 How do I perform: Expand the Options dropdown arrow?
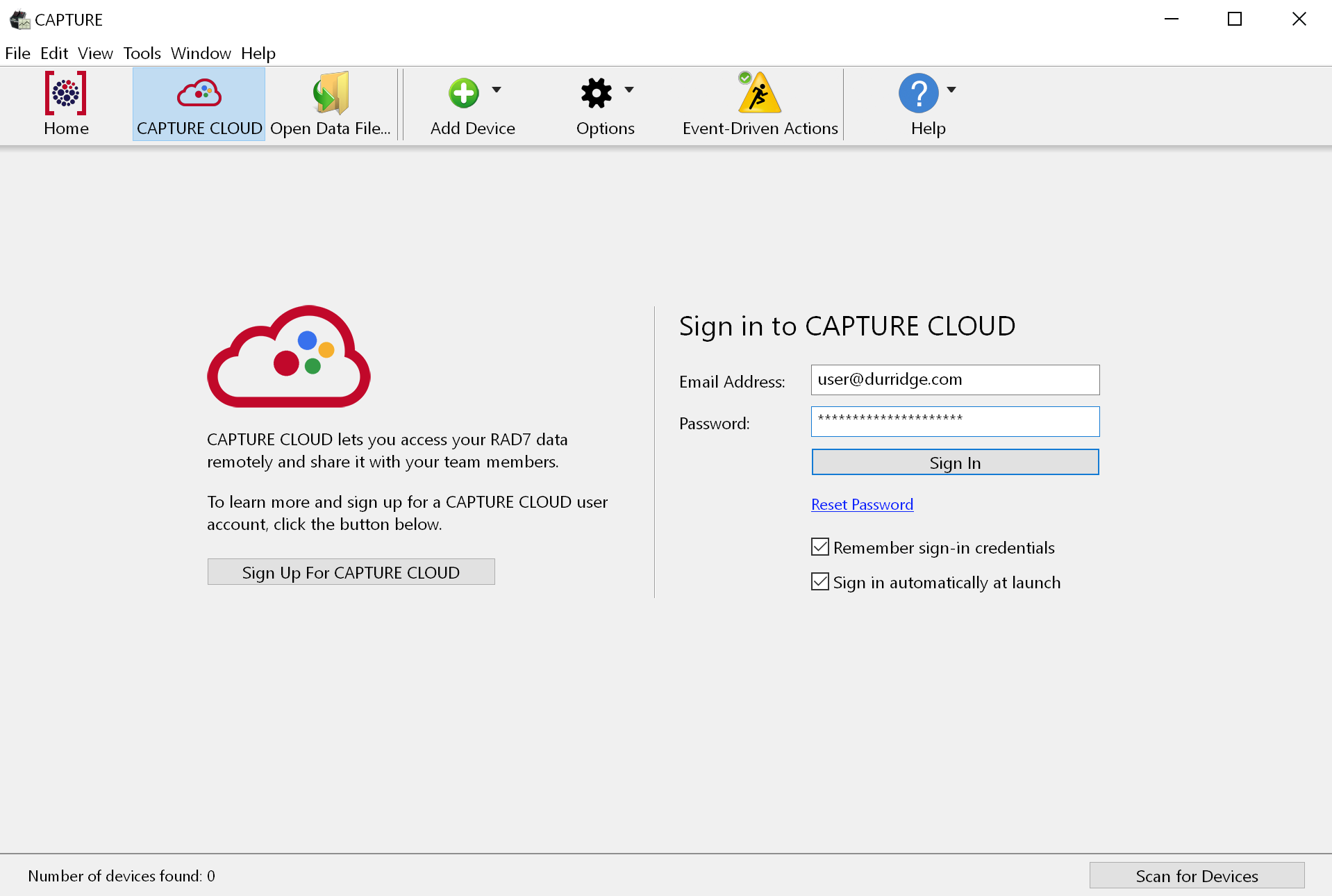pos(629,90)
